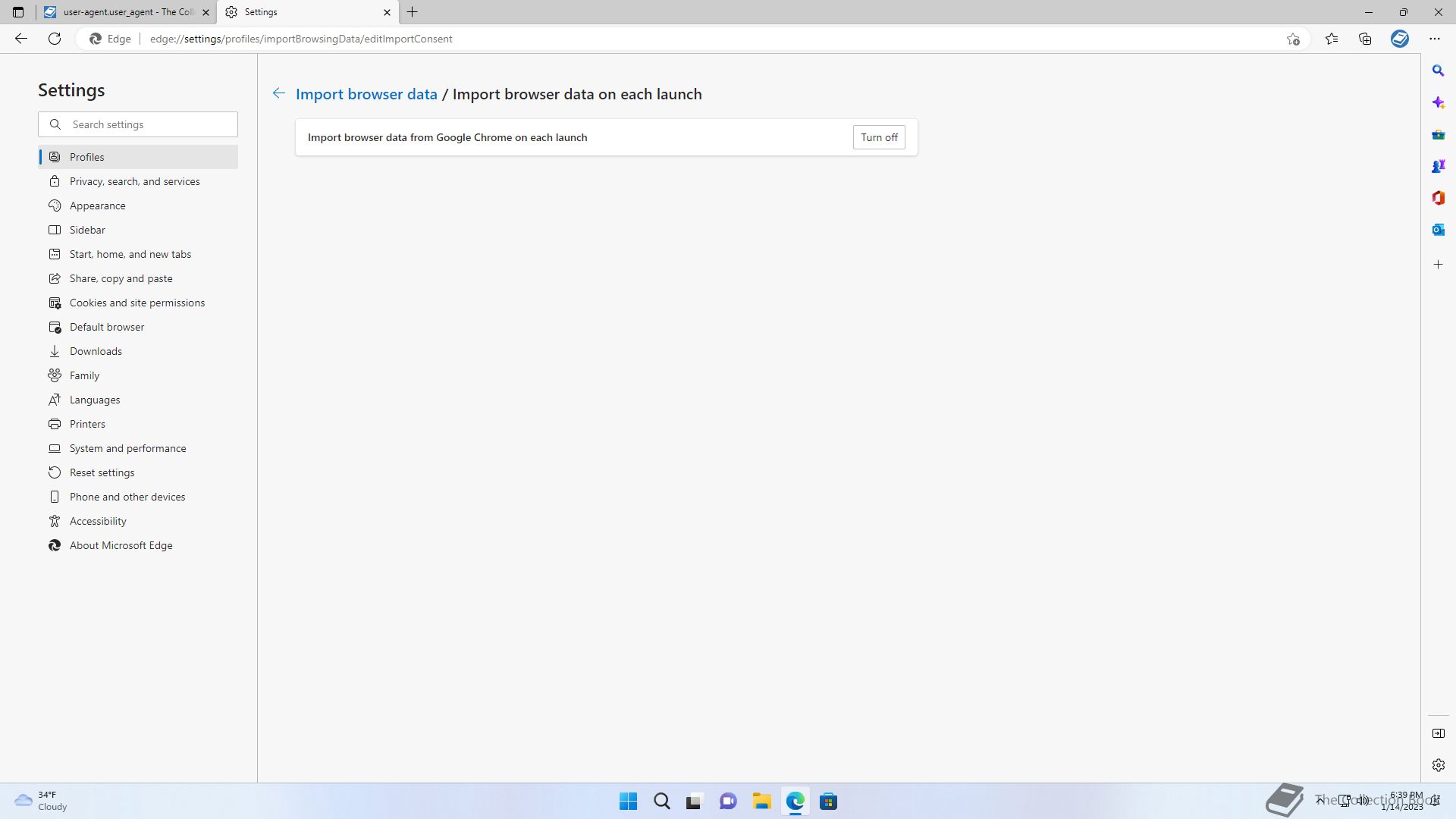Open a new tab with plus button
Image resolution: width=1456 pixels, height=819 pixels.
[413, 12]
